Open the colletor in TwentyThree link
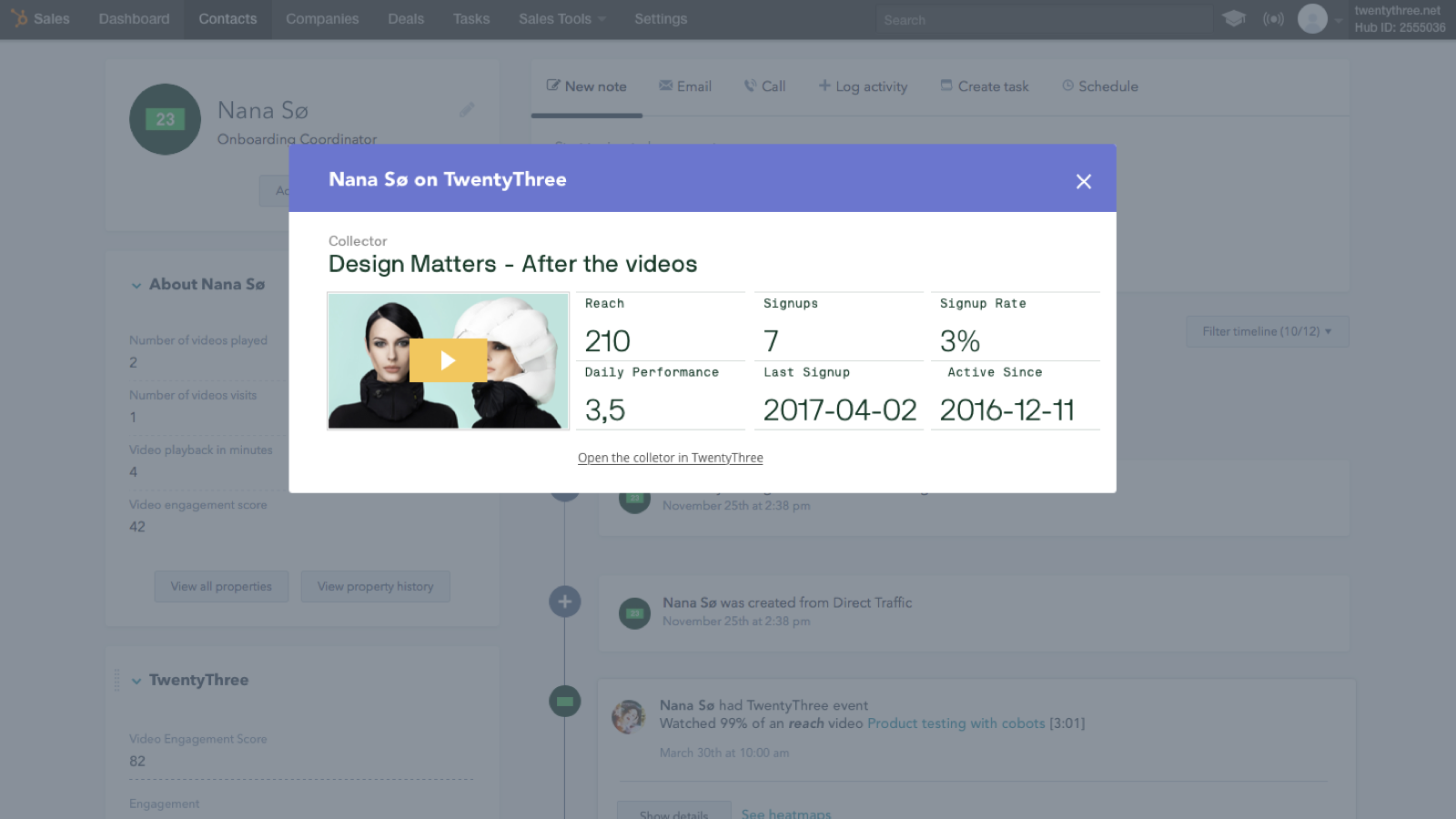The image size is (1456, 819). pyautogui.click(x=670, y=458)
